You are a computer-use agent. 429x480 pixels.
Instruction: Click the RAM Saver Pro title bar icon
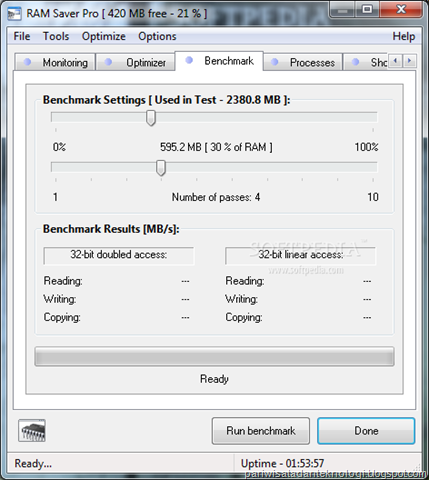click(x=14, y=14)
